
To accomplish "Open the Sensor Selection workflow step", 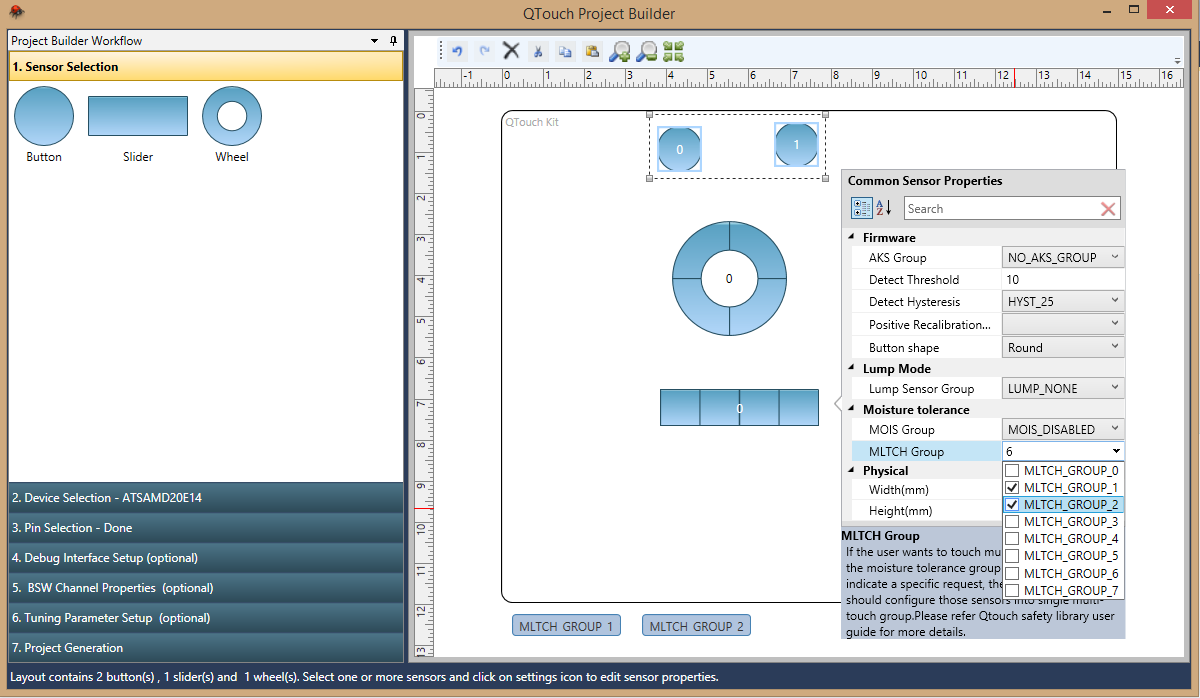I will point(206,67).
